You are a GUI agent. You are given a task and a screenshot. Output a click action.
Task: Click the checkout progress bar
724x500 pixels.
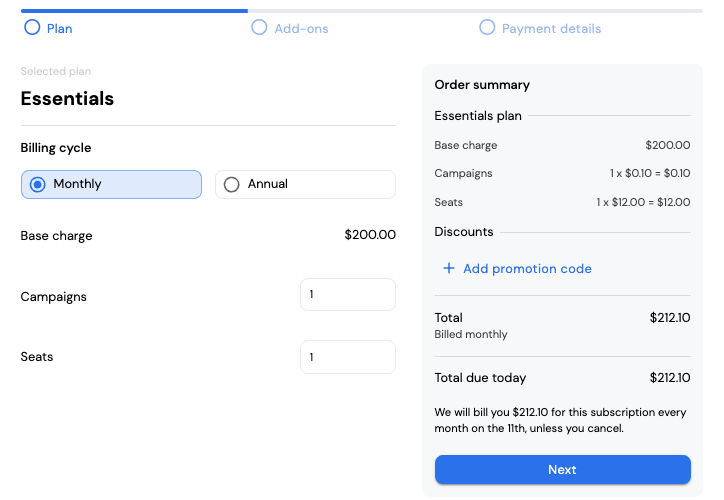(362, 11)
